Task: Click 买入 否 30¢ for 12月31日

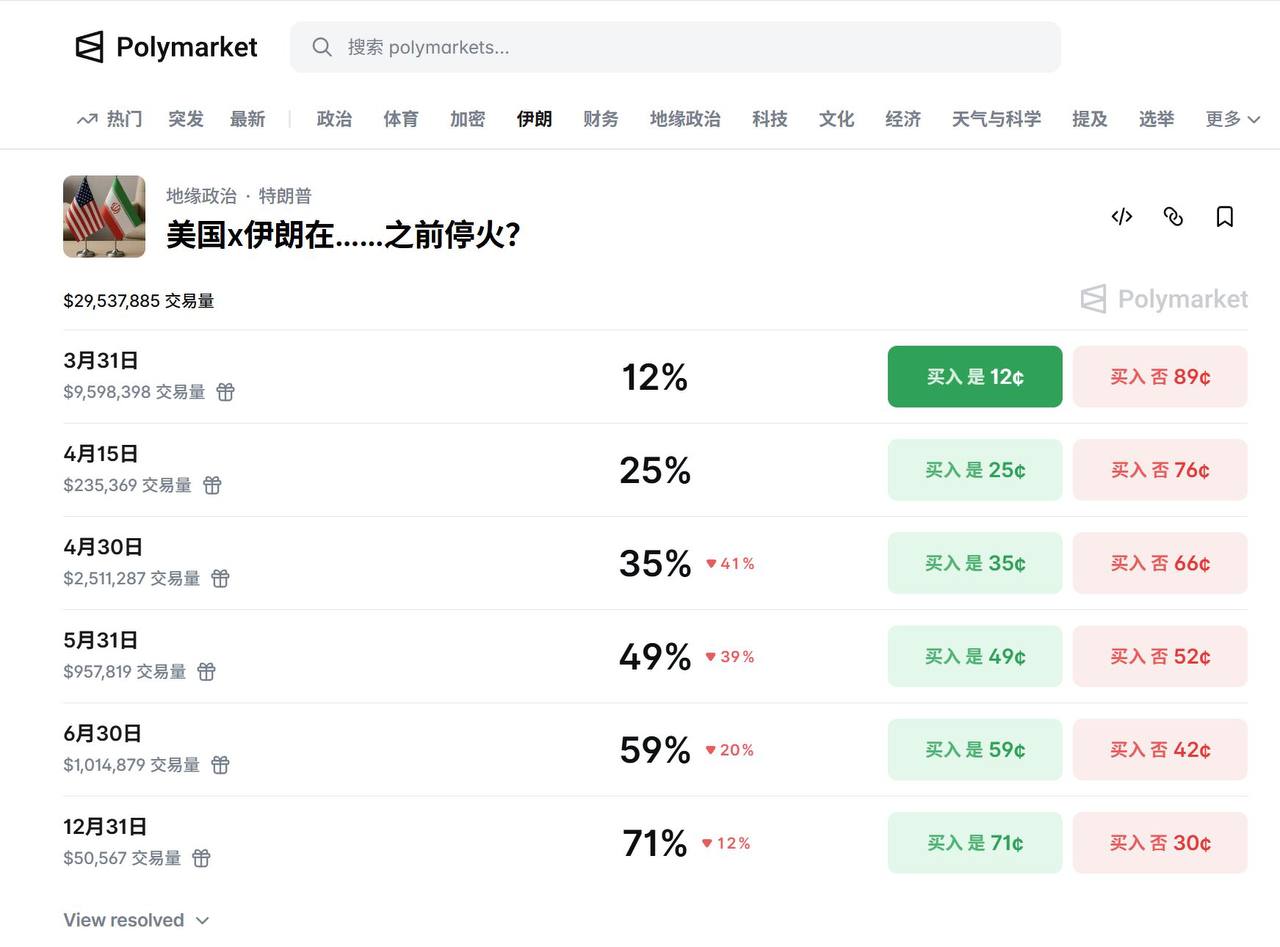Action: point(1160,842)
